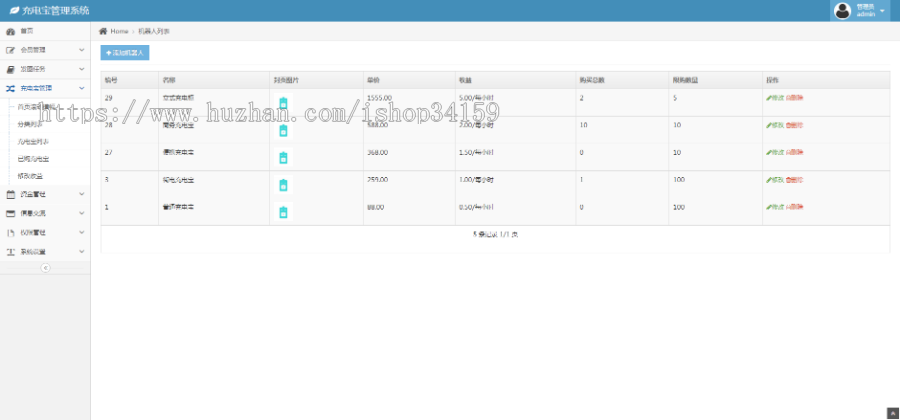The width and height of the screenshot is (900, 420).
Task: Click the scroll-to-top arrow at bottom right
Action: click(892, 413)
